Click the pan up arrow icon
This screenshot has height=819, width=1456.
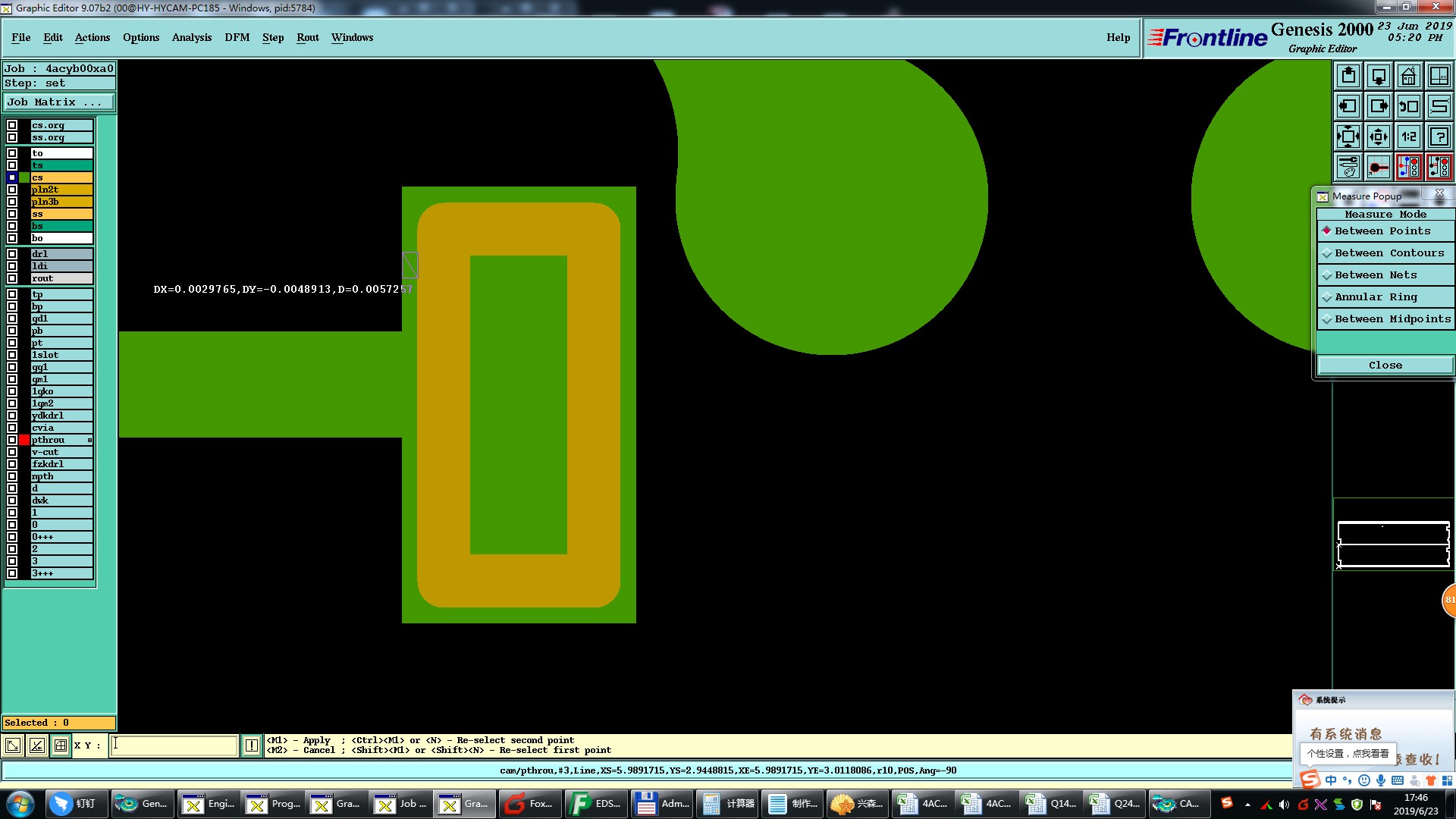click(x=1348, y=76)
